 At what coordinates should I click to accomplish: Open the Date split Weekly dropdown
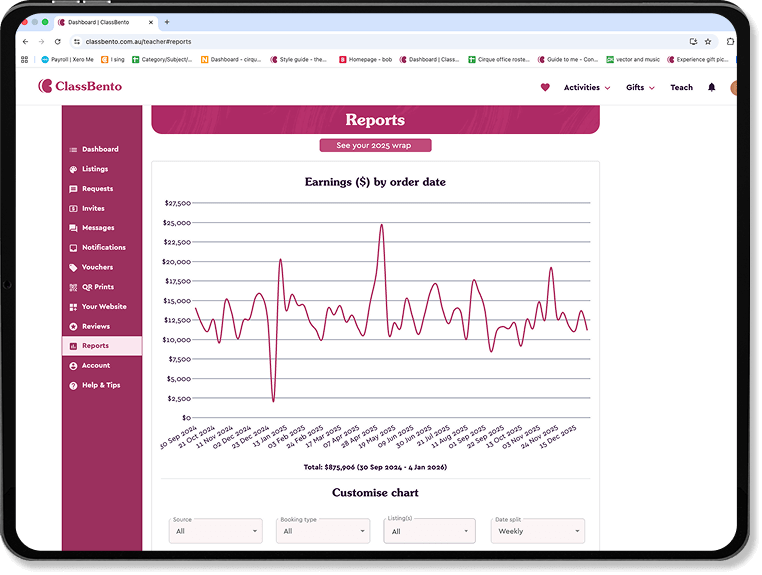[x=538, y=531]
